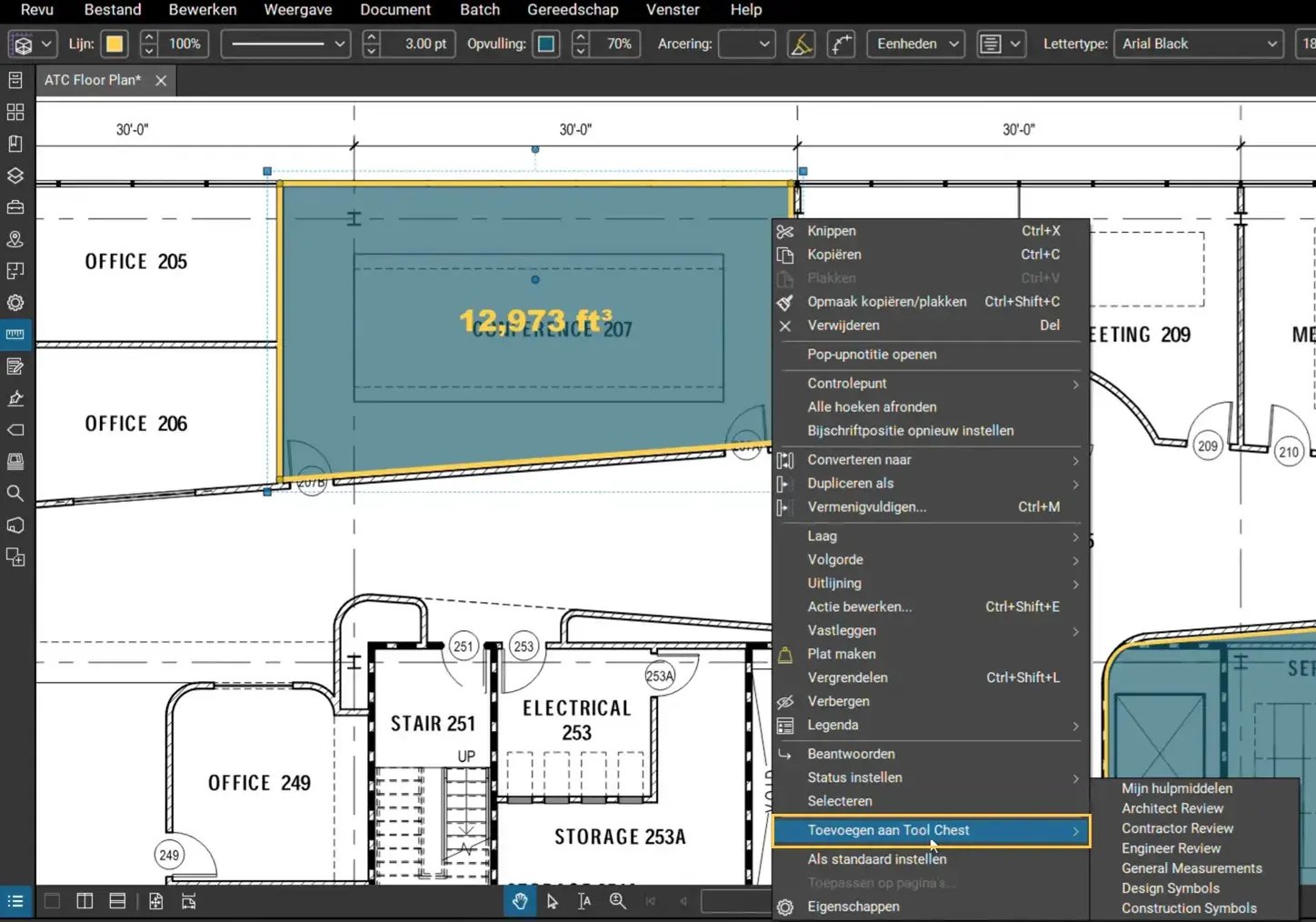Adjust the 3.00 pt line width stepper
Screen dimensions: 1316x922
coord(371,44)
